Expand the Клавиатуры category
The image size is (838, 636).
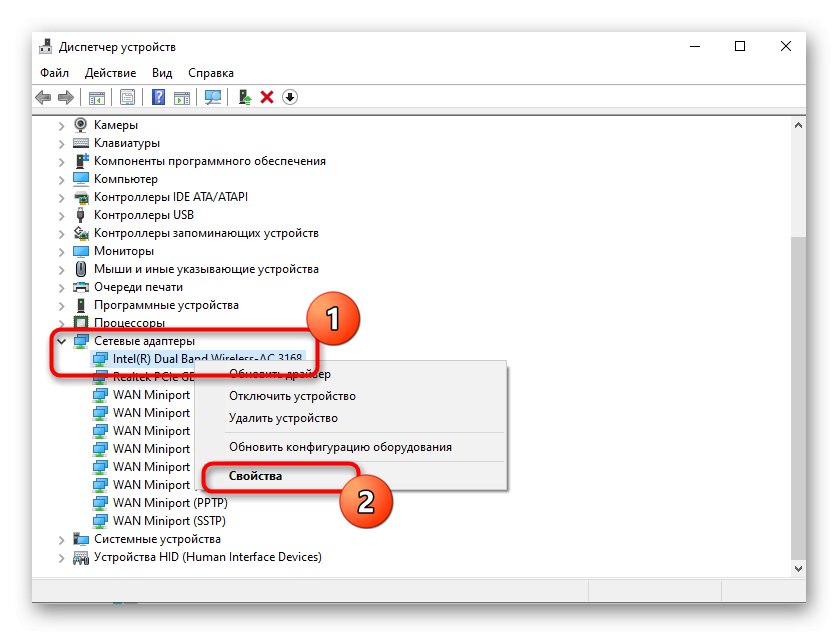61,144
